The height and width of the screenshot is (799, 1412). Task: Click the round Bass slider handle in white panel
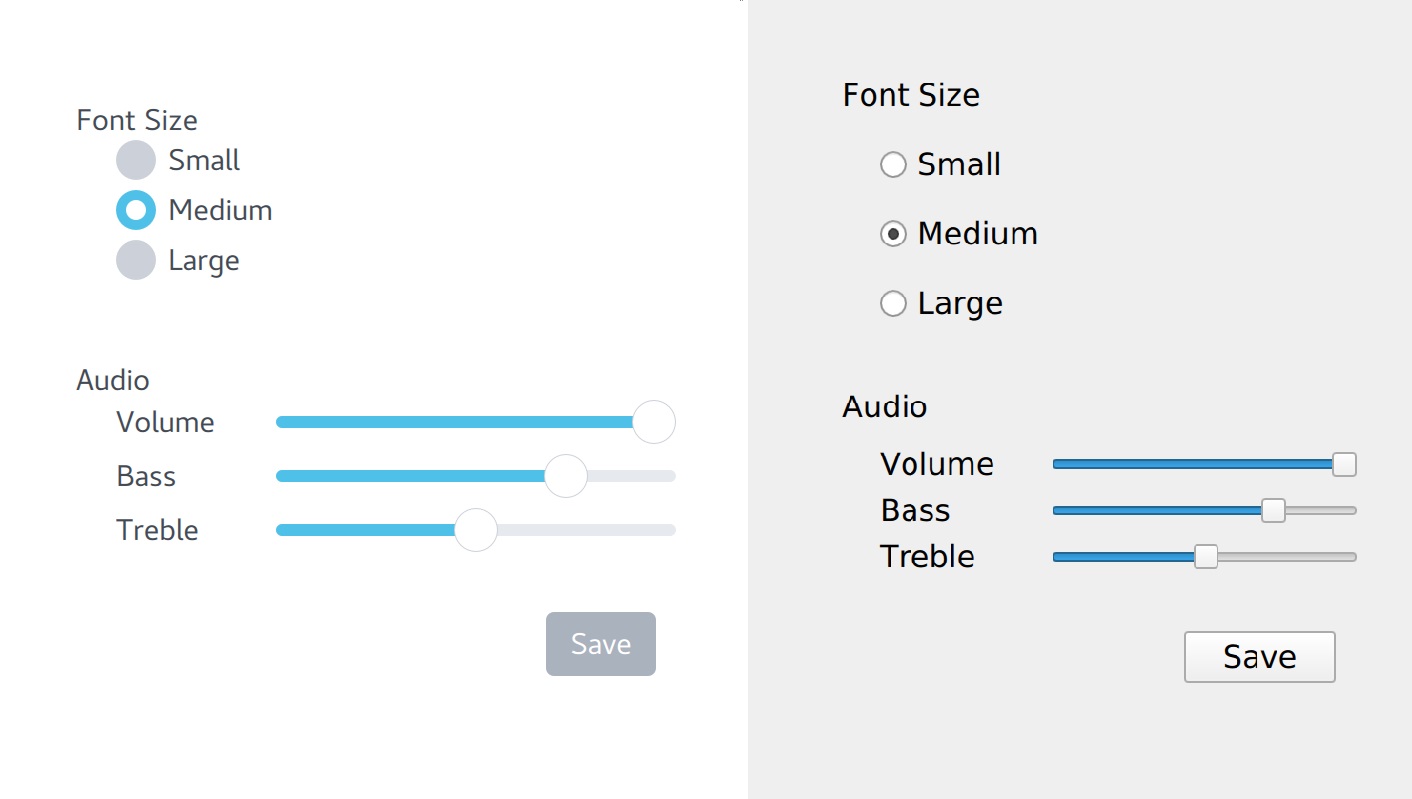point(565,476)
